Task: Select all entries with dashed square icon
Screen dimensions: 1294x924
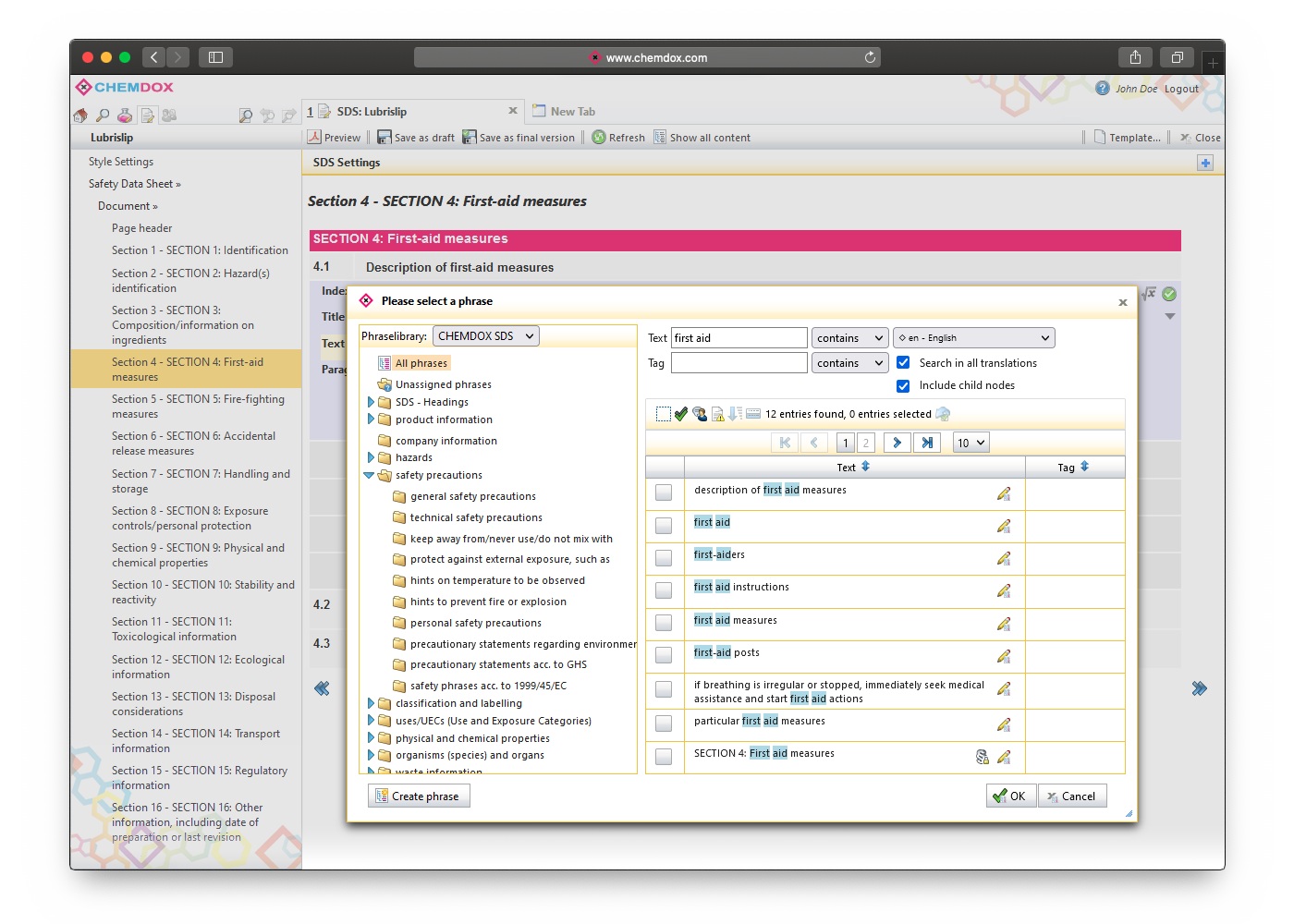Action: point(664,414)
